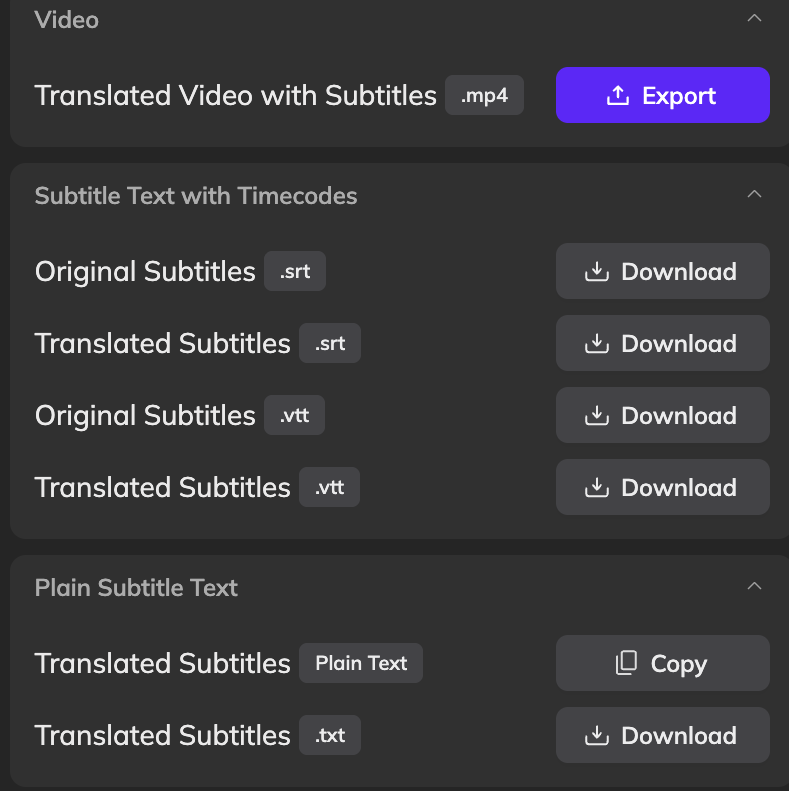Click the .vtt badge beside Translated Subtitles
Viewport: 789px width, 791px height.
point(329,488)
